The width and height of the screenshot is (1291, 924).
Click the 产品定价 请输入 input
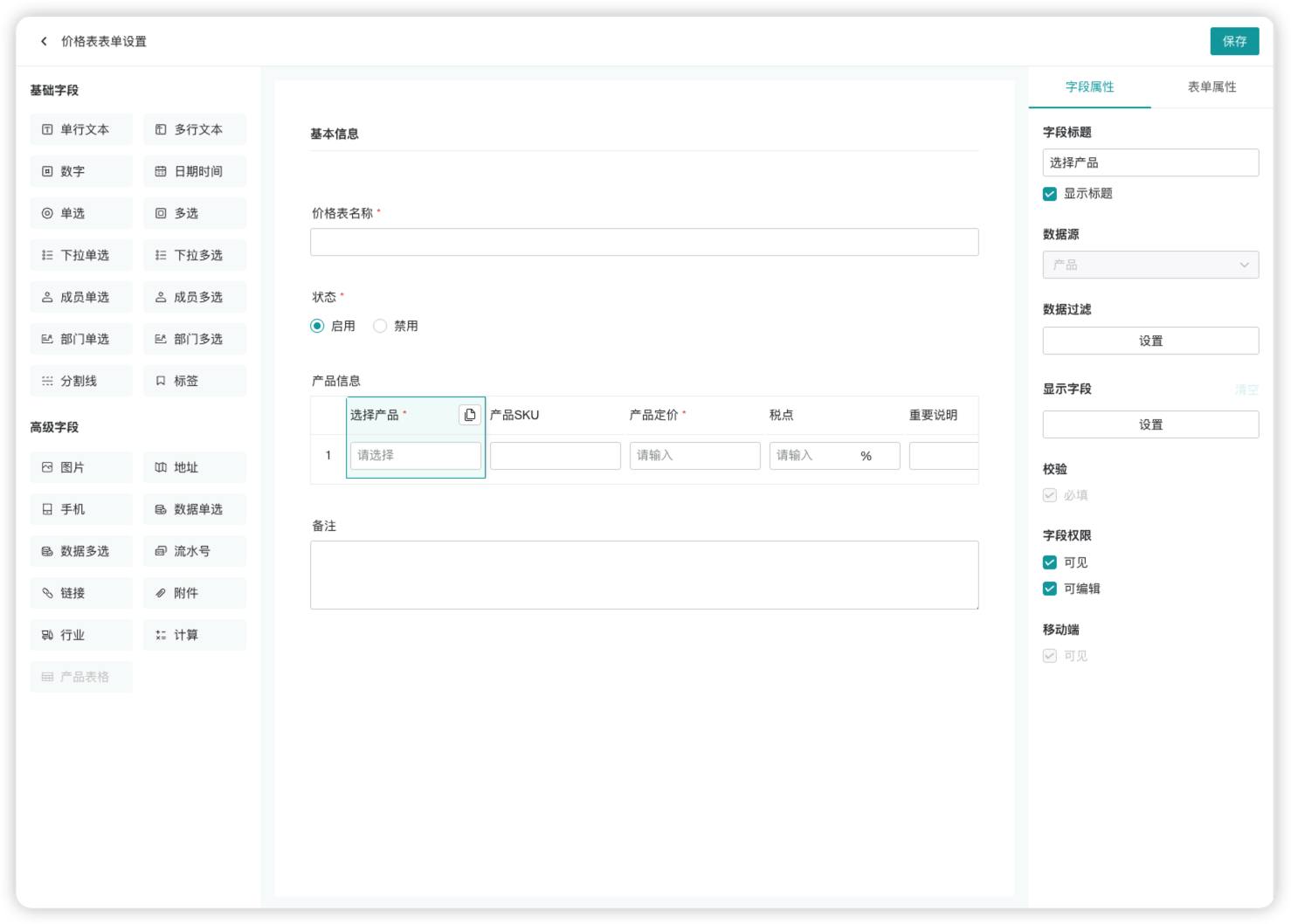(x=695, y=456)
